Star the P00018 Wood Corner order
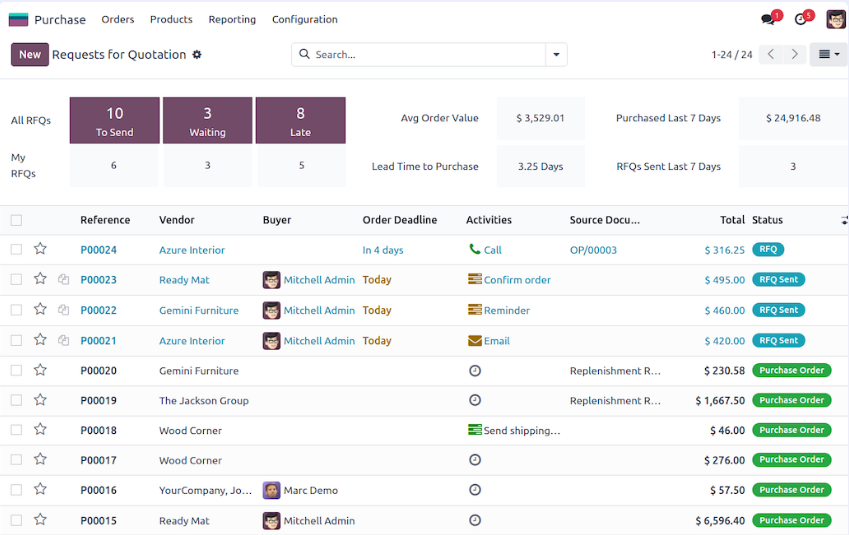This screenshot has height=535, width=849. pyautogui.click(x=40, y=429)
